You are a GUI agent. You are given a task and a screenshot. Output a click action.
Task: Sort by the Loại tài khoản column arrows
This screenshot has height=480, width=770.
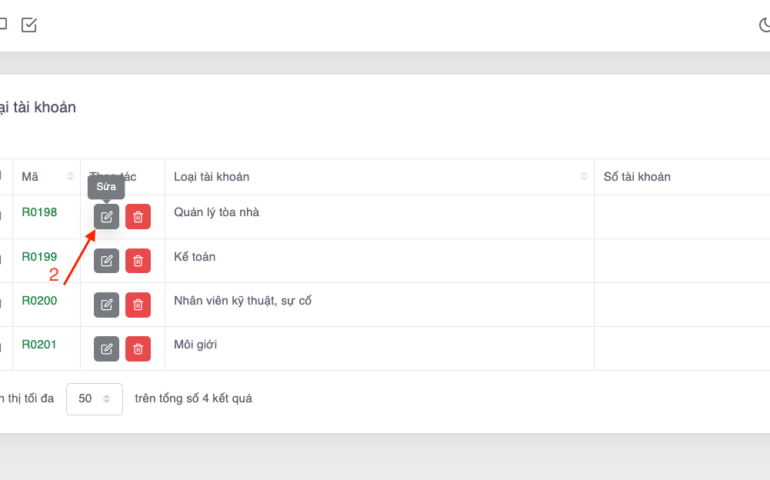(584, 177)
